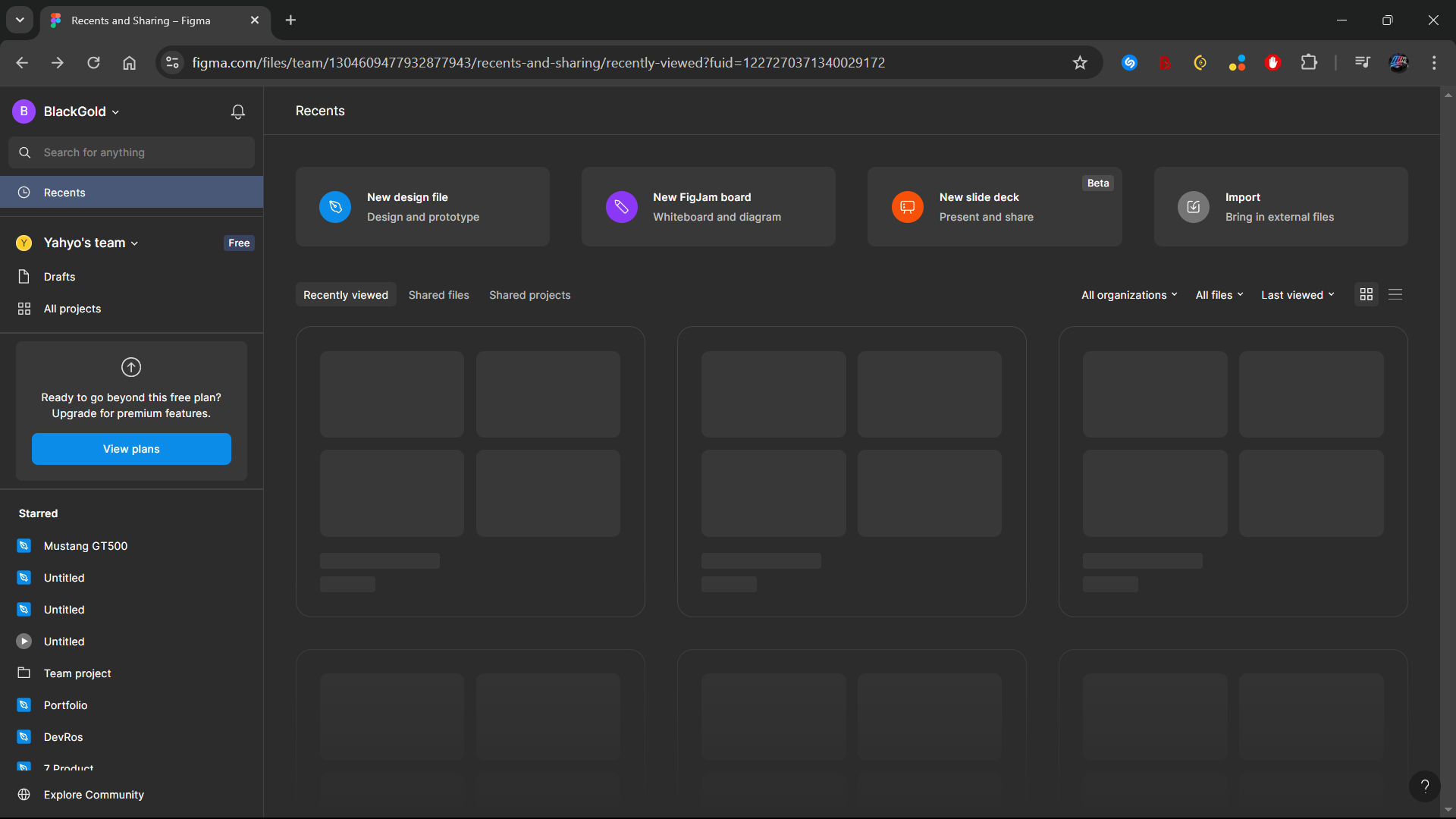This screenshot has height=819, width=1456.
Task: Click the View plans button
Action: [x=131, y=449]
